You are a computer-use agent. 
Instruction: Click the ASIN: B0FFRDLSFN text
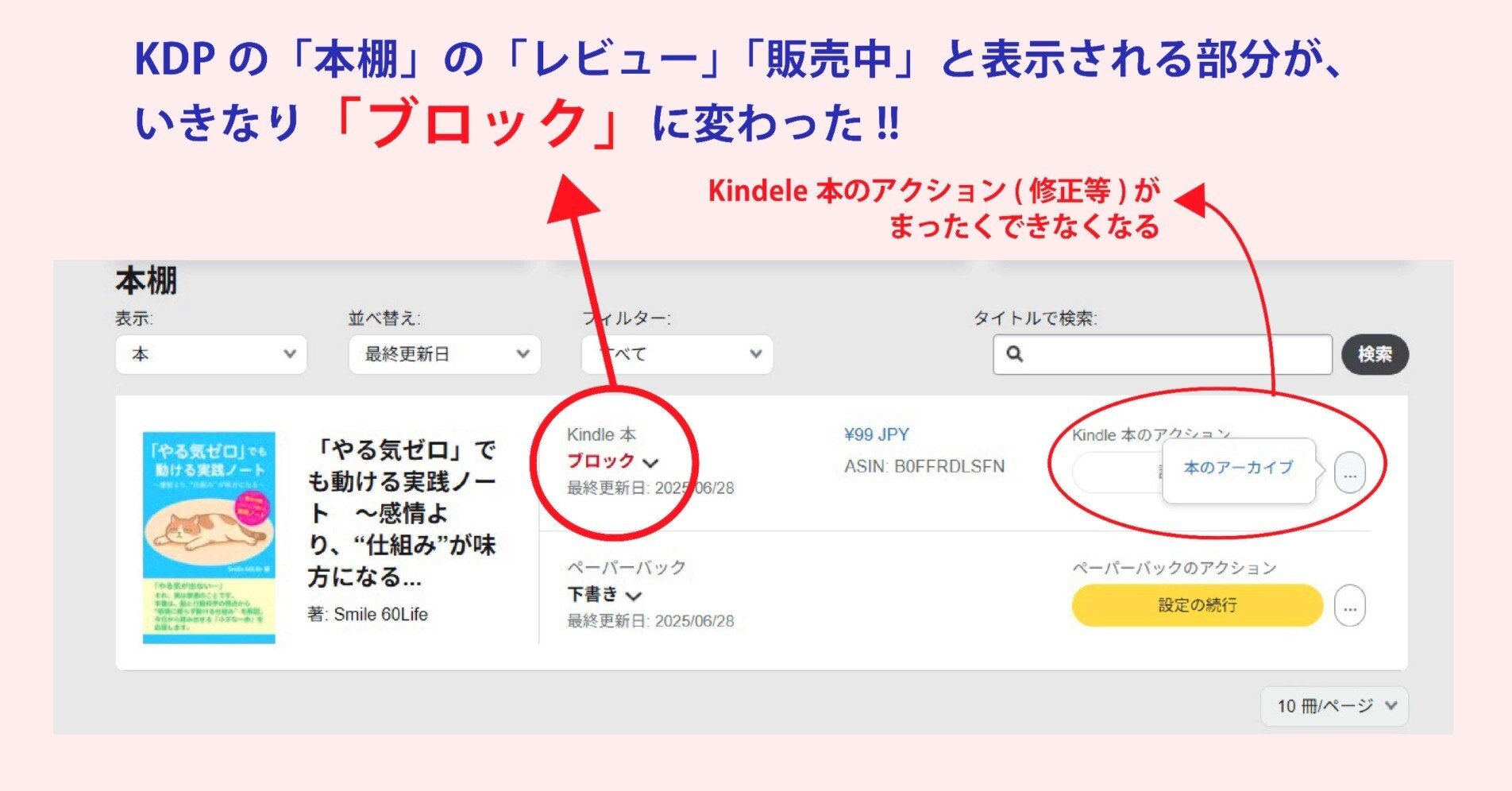tap(924, 466)
